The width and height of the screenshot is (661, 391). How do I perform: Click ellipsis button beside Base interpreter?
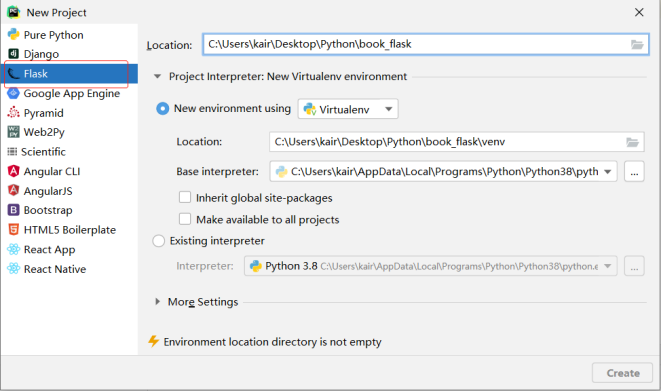coord(634,171)
